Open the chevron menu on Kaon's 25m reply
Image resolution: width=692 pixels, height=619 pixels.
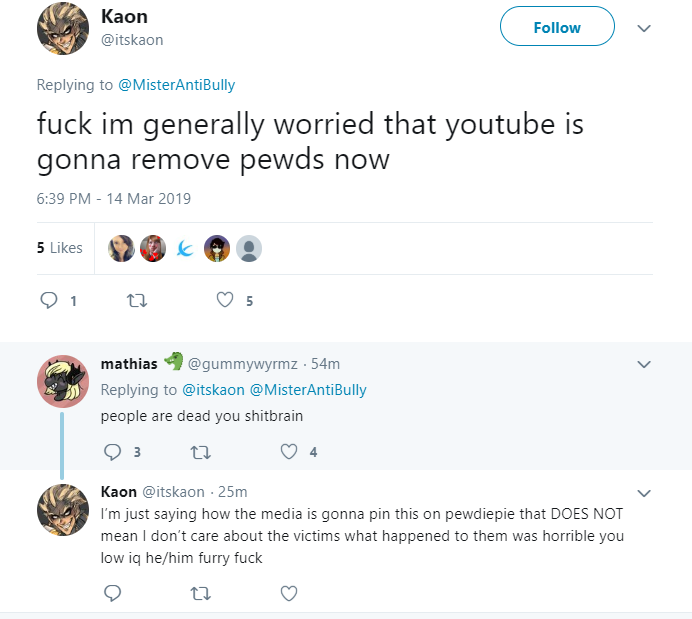click(x=644, y=493)
